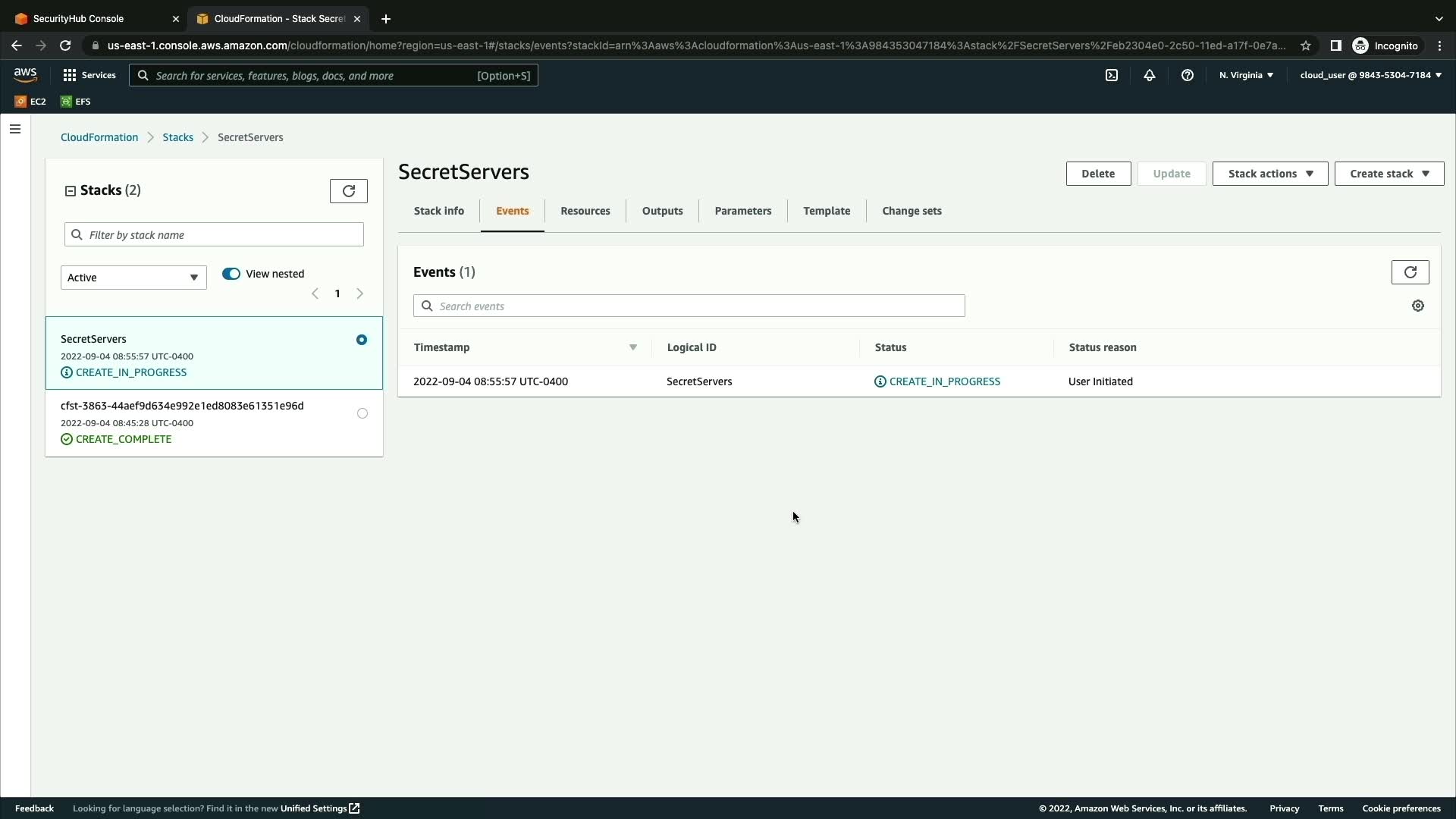This screenshot has height=819, width=1456.
Task: Open EC2 shortcut in favorites bar
Action: tap(30, 102)
